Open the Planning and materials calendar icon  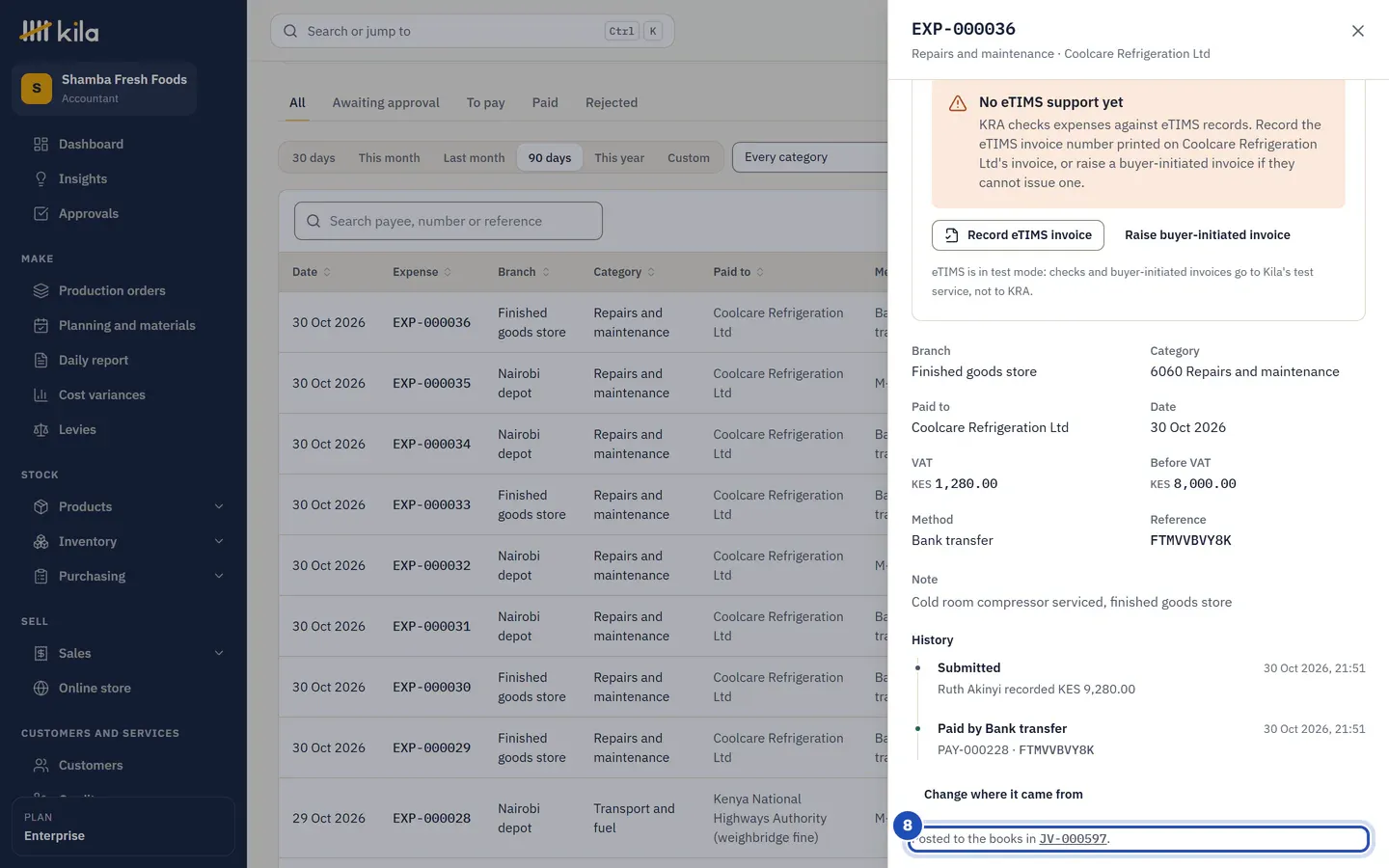(41, 326)
